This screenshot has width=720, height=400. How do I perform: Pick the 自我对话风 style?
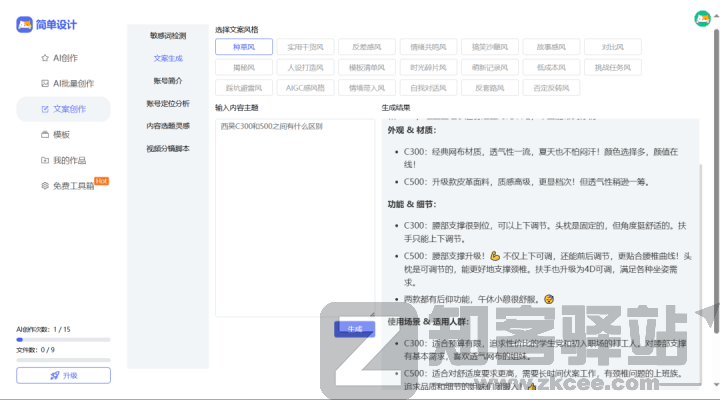pos(428,88)
